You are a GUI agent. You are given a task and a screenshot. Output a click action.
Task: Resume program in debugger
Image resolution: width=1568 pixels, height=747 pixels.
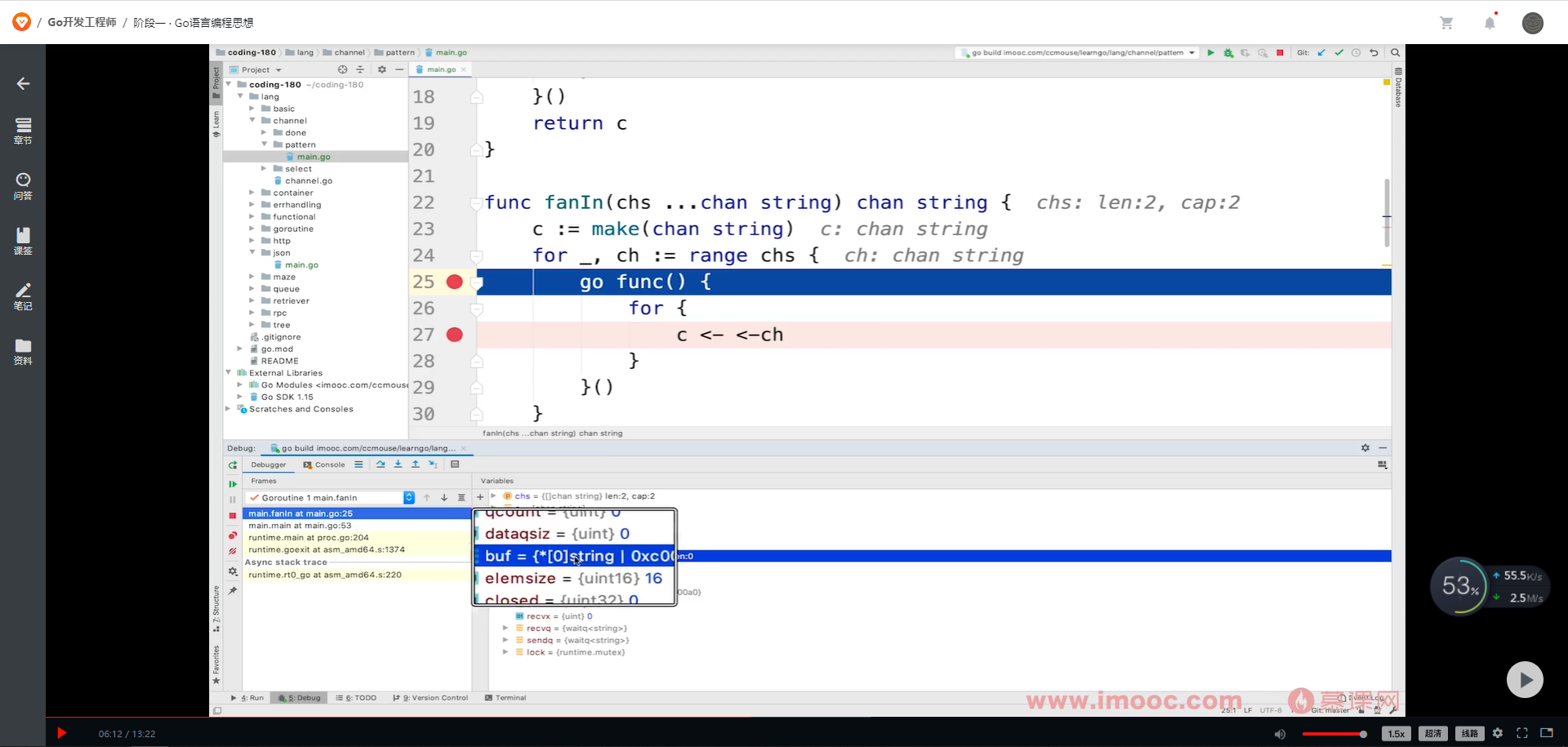click(233, 484)
